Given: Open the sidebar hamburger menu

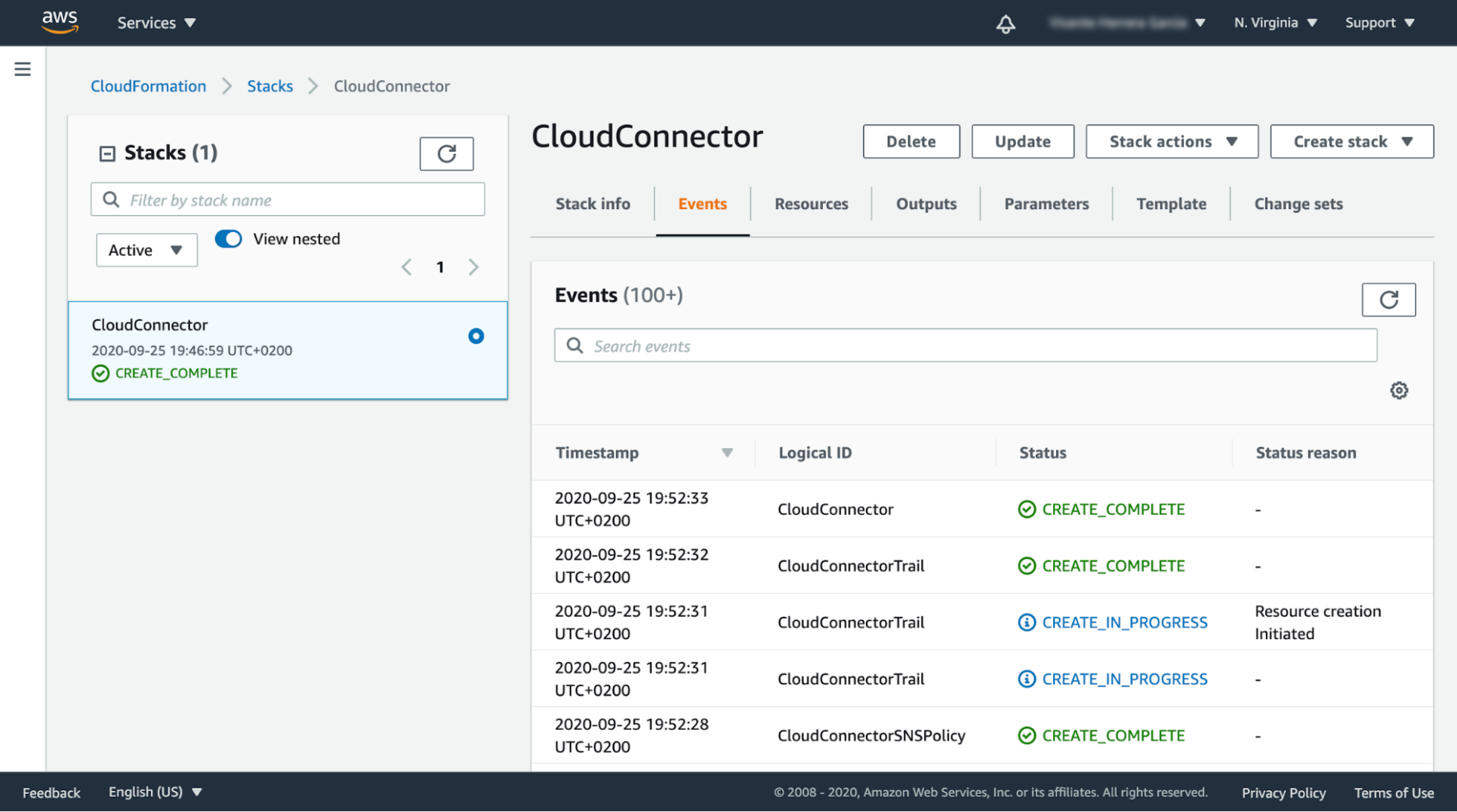Looking at the screenshot, I should [x=23, y=68].
